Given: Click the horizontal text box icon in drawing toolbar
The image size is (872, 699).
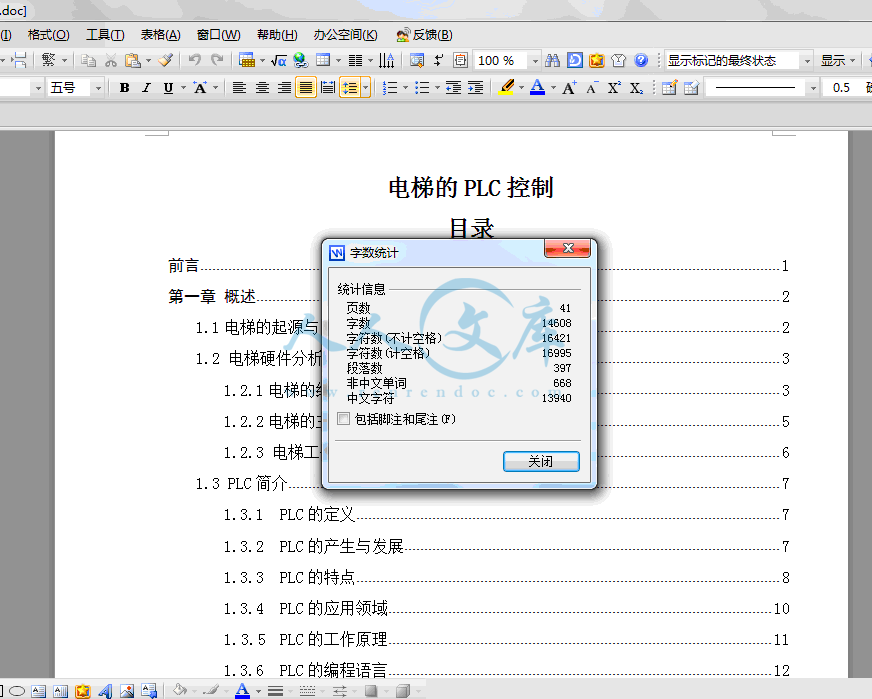Looking at the screenshot, I should coord(38,691).
